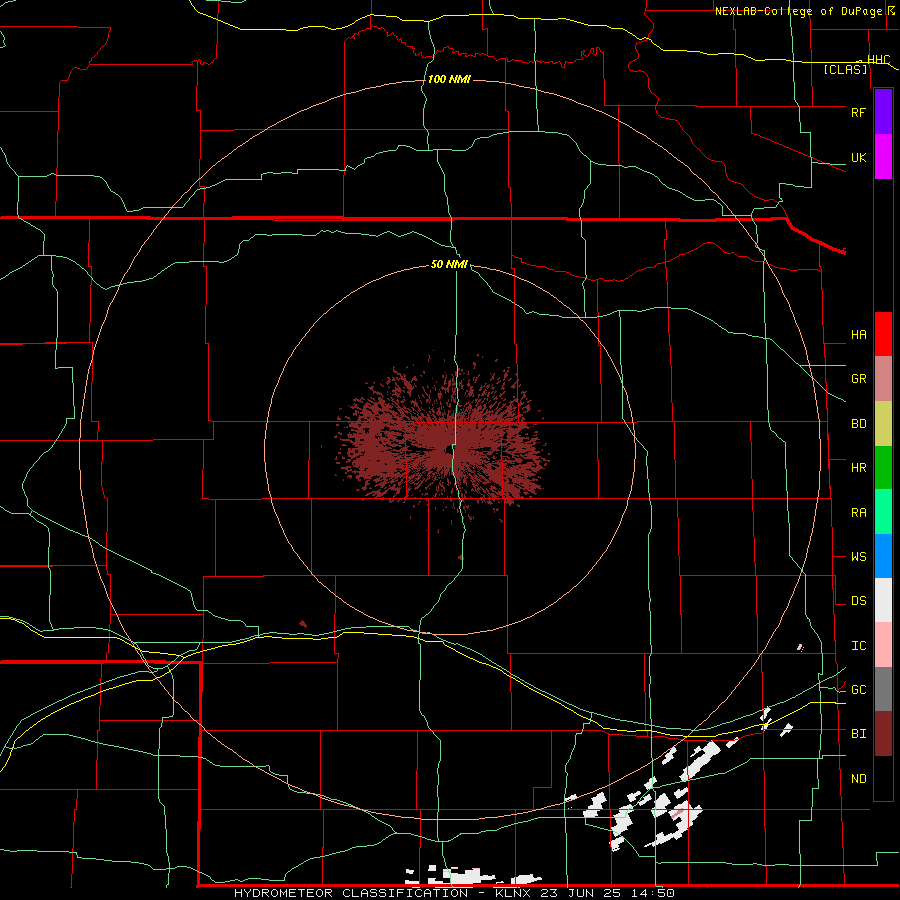900x900 pixels.
Task: Pick the light green RA legend swatch
Action: coord(883,512)
